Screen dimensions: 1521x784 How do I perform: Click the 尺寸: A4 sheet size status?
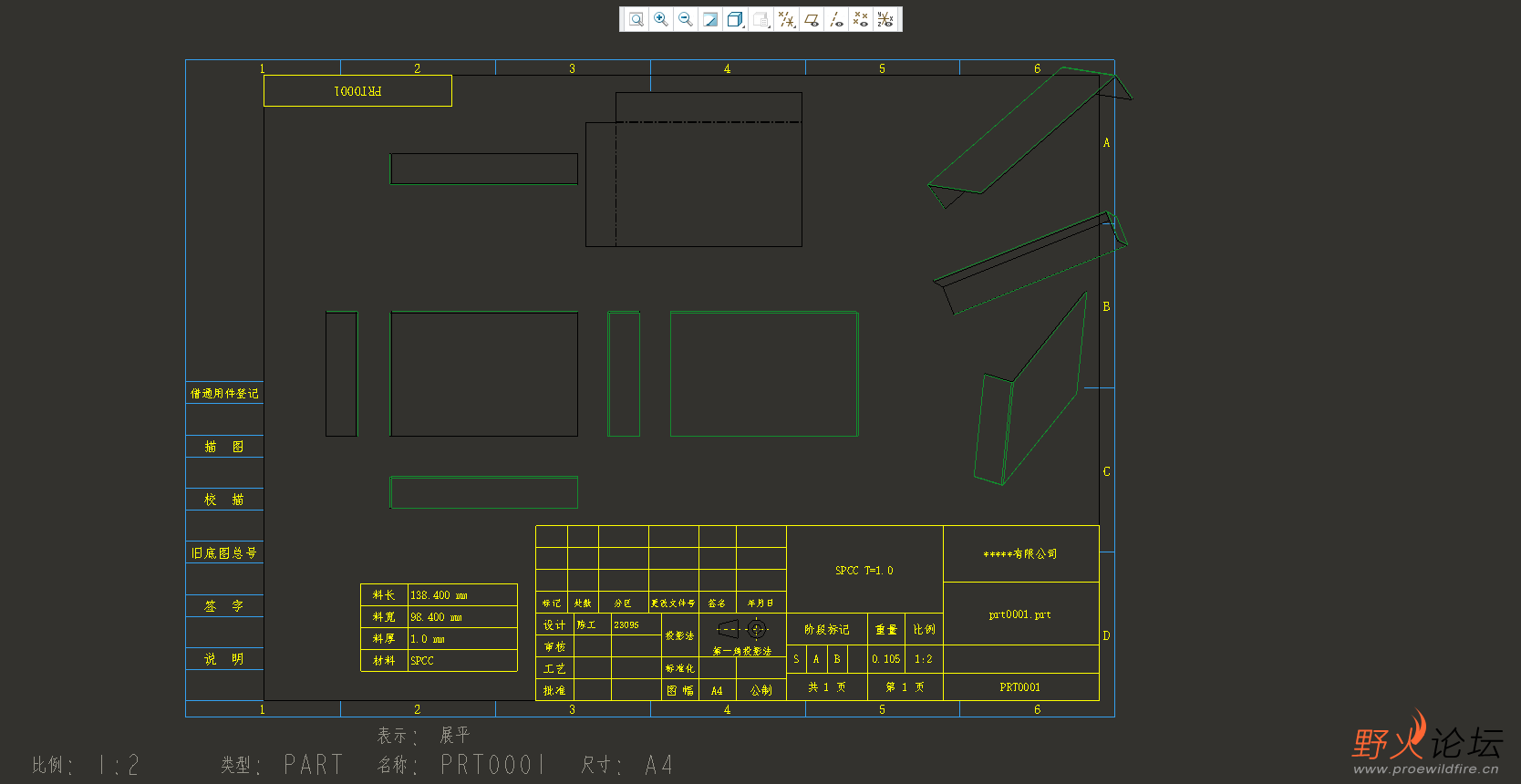(627, 765)
